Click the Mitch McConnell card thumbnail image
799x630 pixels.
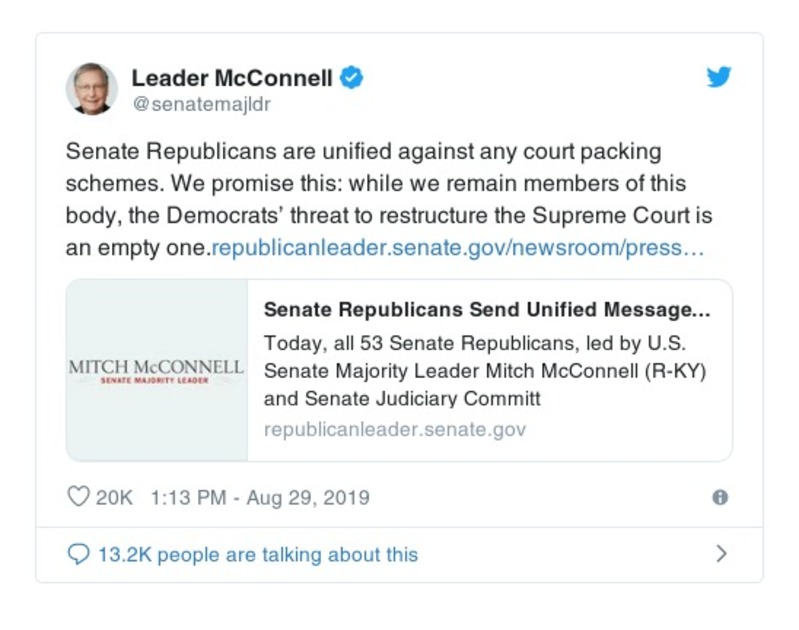pyautogui.click(x=157, y=370)
